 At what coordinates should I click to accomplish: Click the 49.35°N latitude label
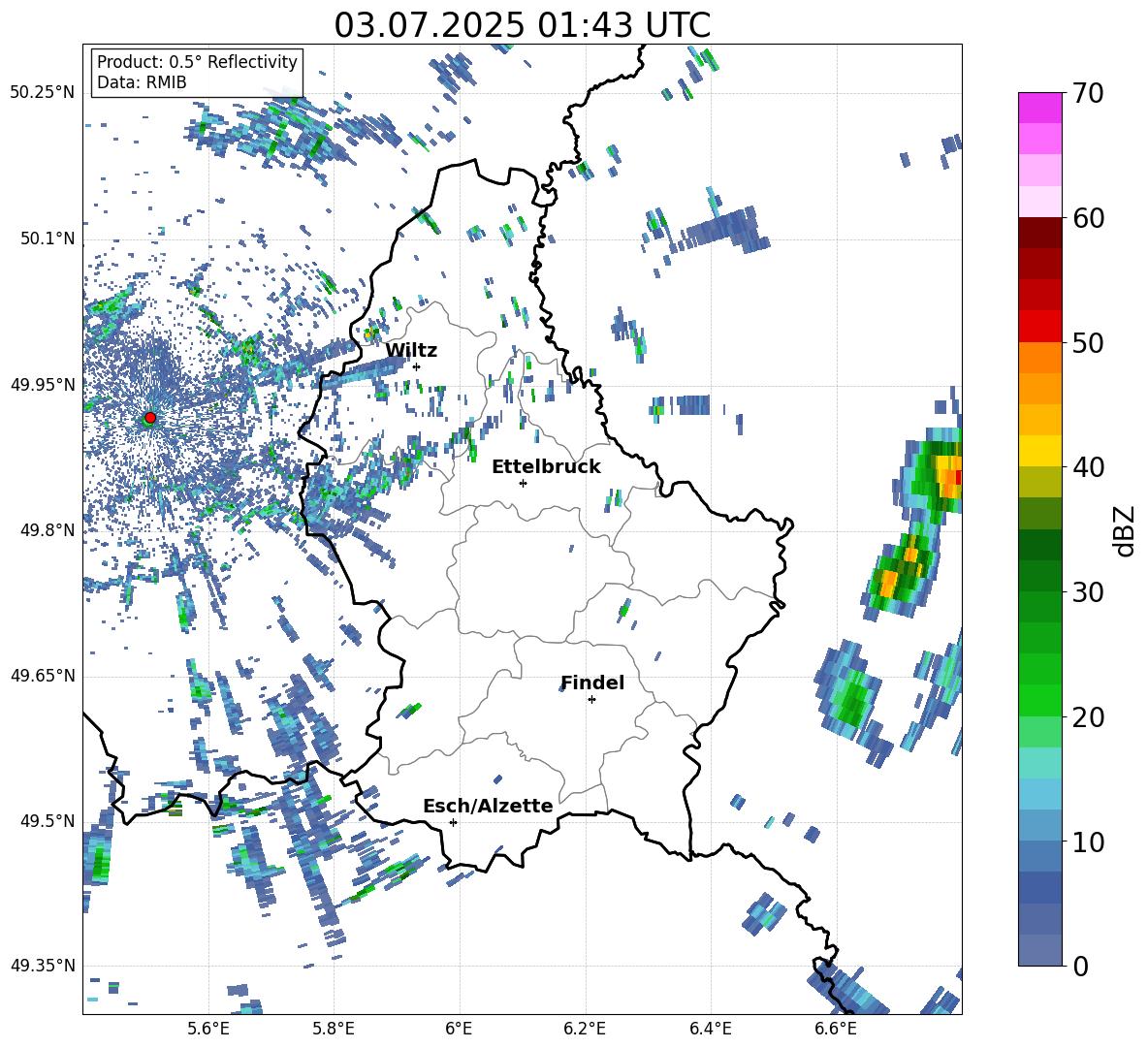(43, 966)
